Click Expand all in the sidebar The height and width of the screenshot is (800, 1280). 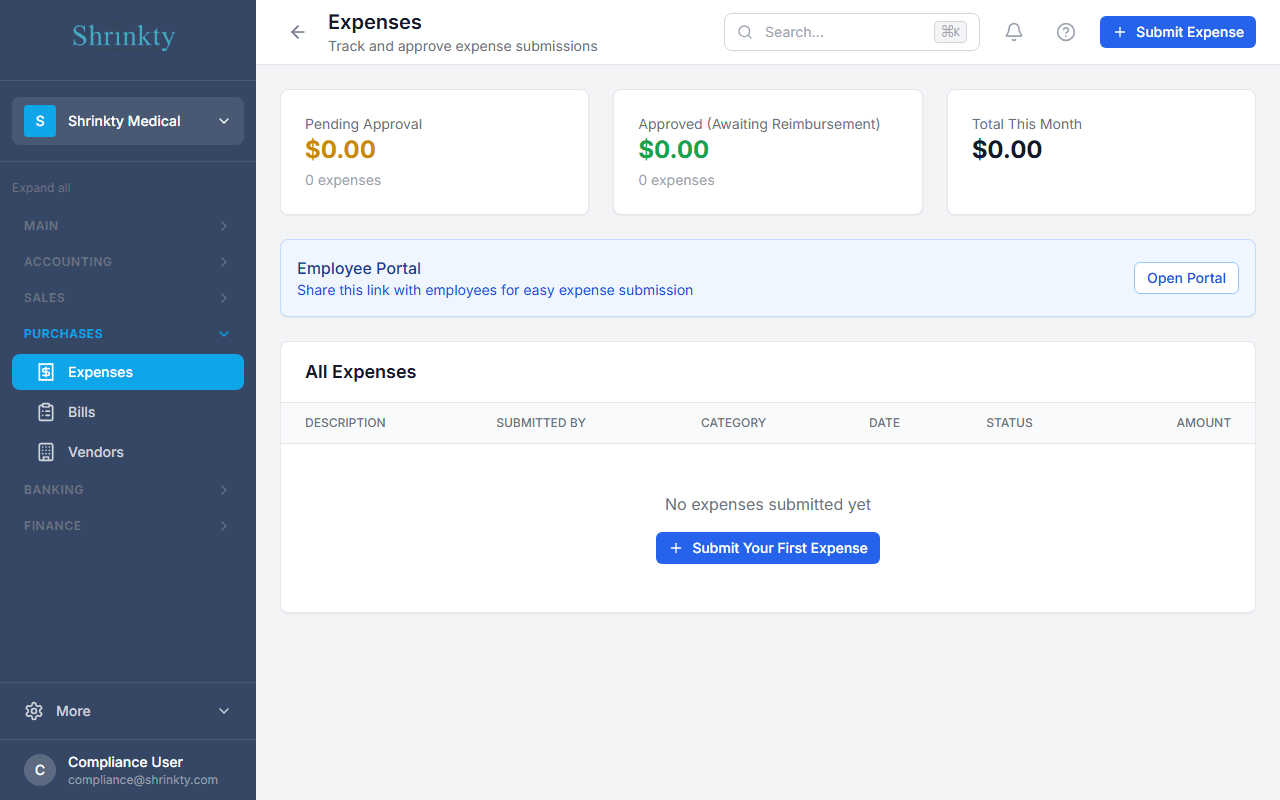pyautogui.click(x=41, y=188)
